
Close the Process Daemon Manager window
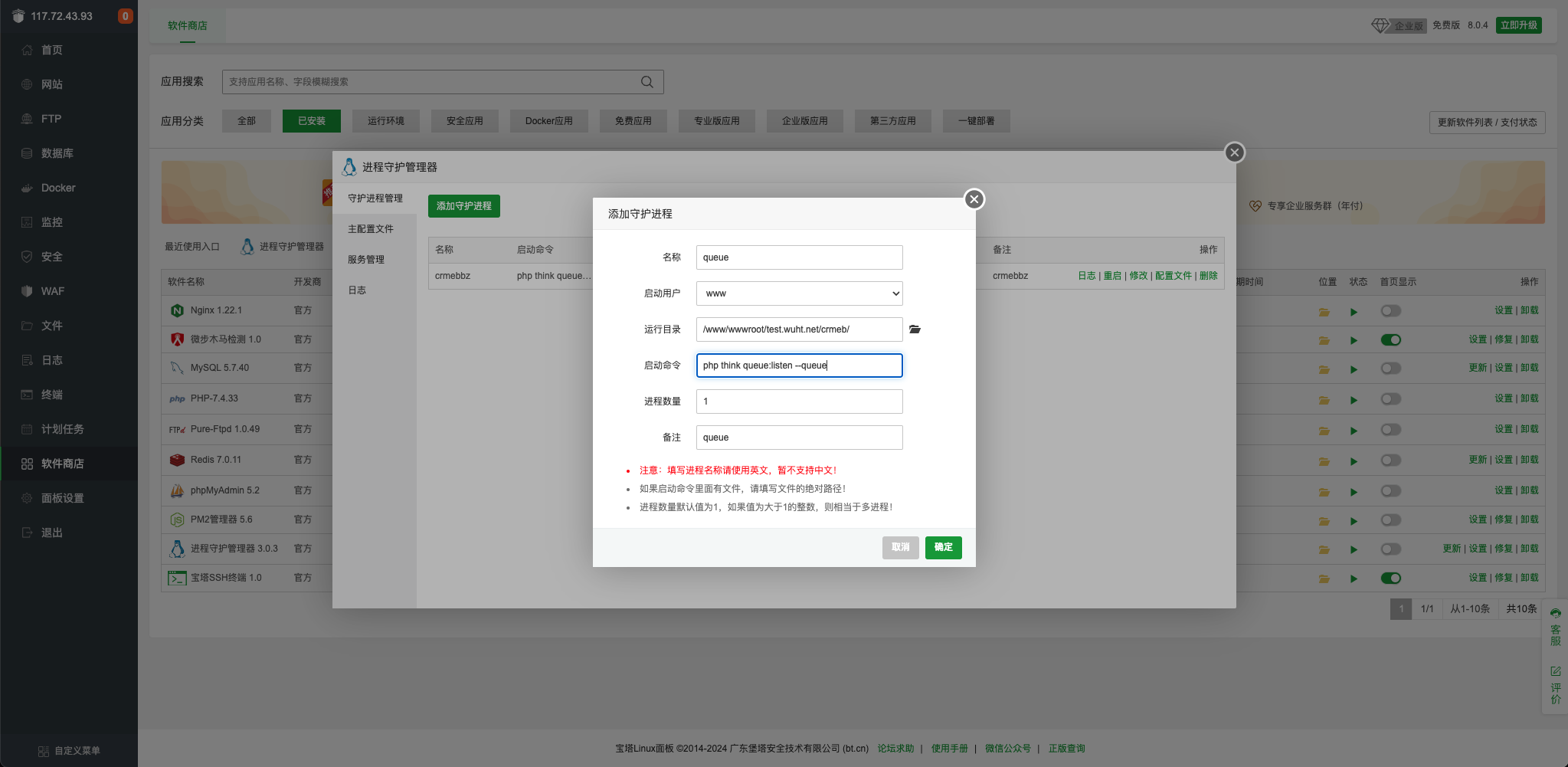point(1234,152)
